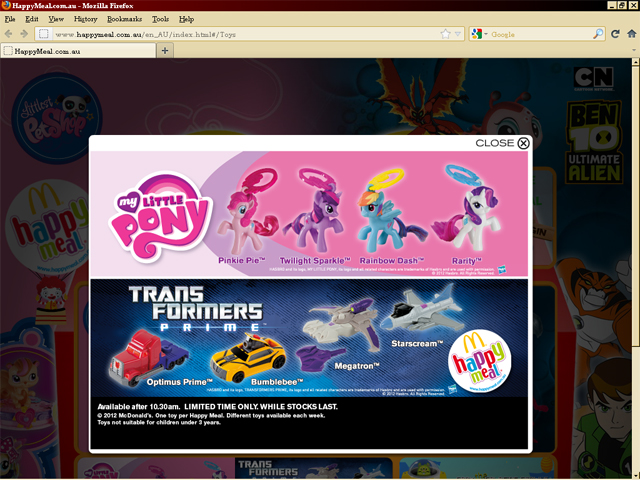The image size is (640, 480).
Task: Click the Rainbow Dash name label
Action: (392, 260)
